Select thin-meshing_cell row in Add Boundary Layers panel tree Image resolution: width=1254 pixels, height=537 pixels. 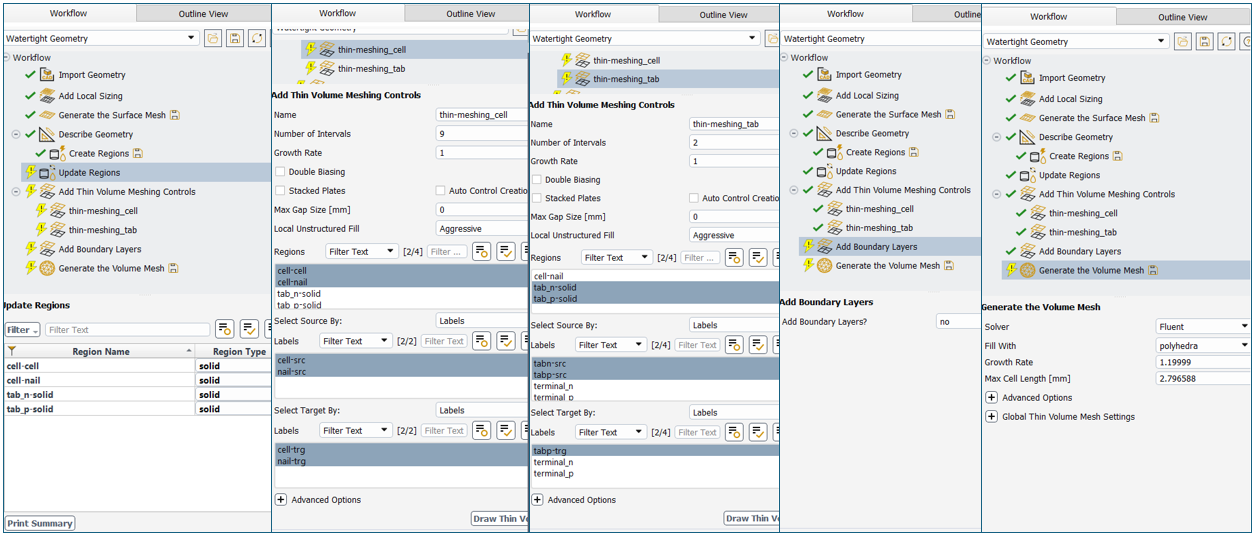click(x=880, y=209)
